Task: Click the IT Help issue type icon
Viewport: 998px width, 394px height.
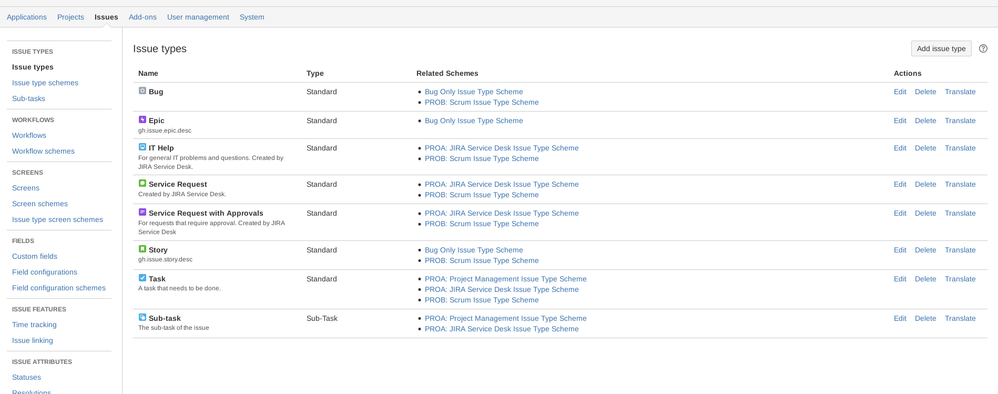Action: [143, 147]
